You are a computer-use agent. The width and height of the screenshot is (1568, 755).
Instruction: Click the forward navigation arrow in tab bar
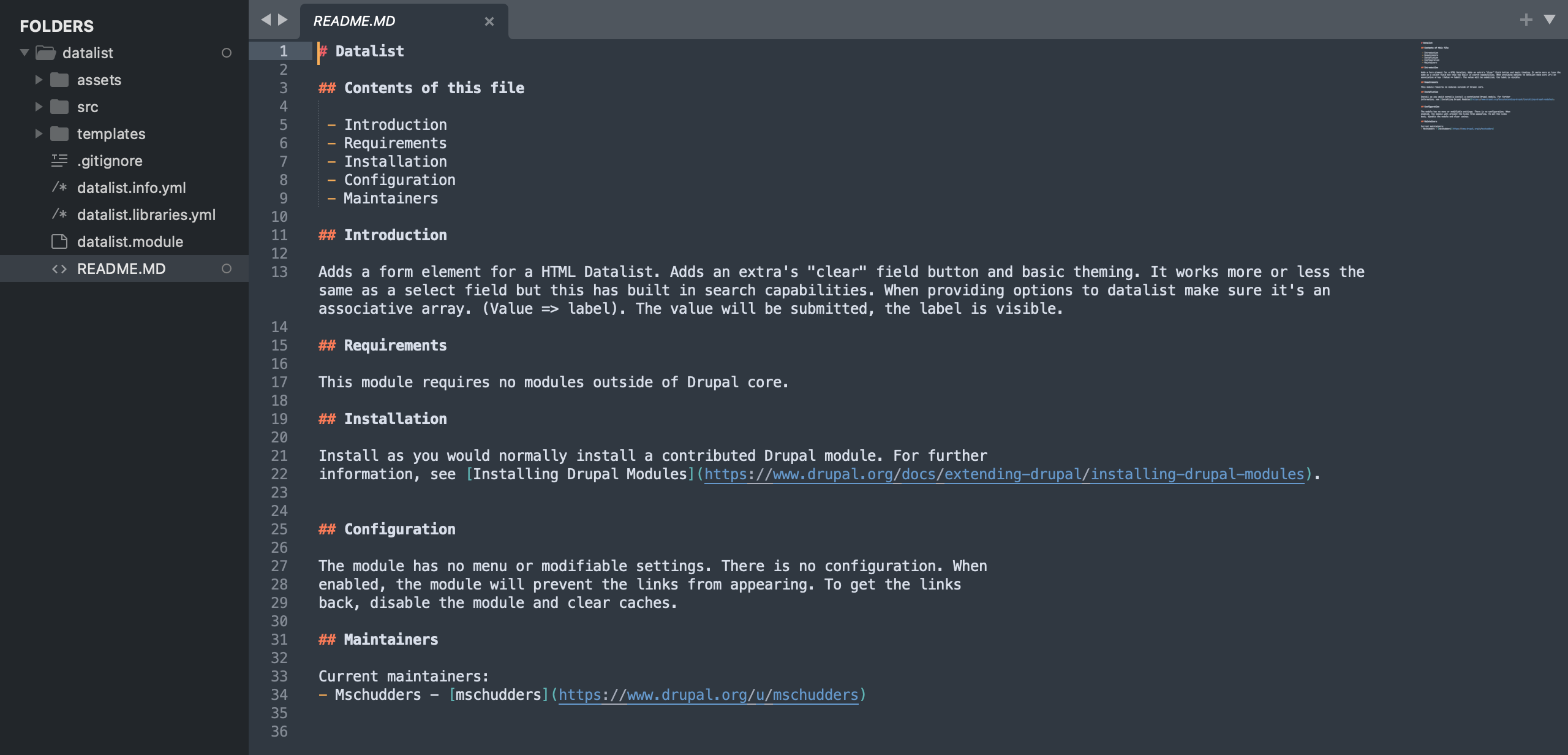283,20
